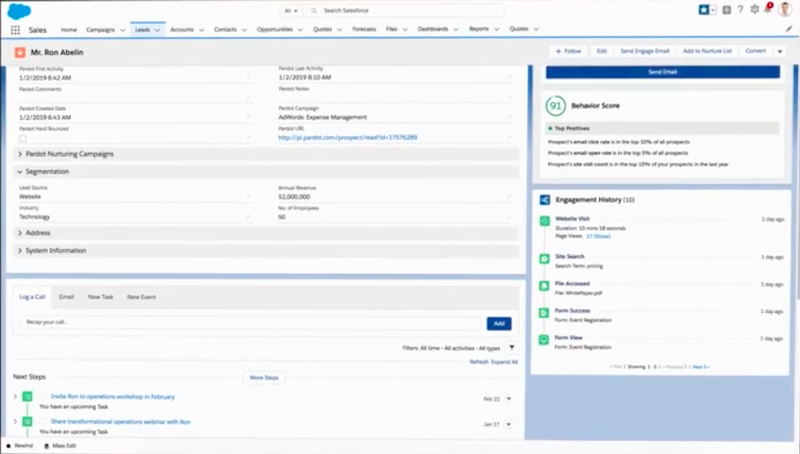
Task: Open the Pardot prospect URL link
Action: pos(348,138)
